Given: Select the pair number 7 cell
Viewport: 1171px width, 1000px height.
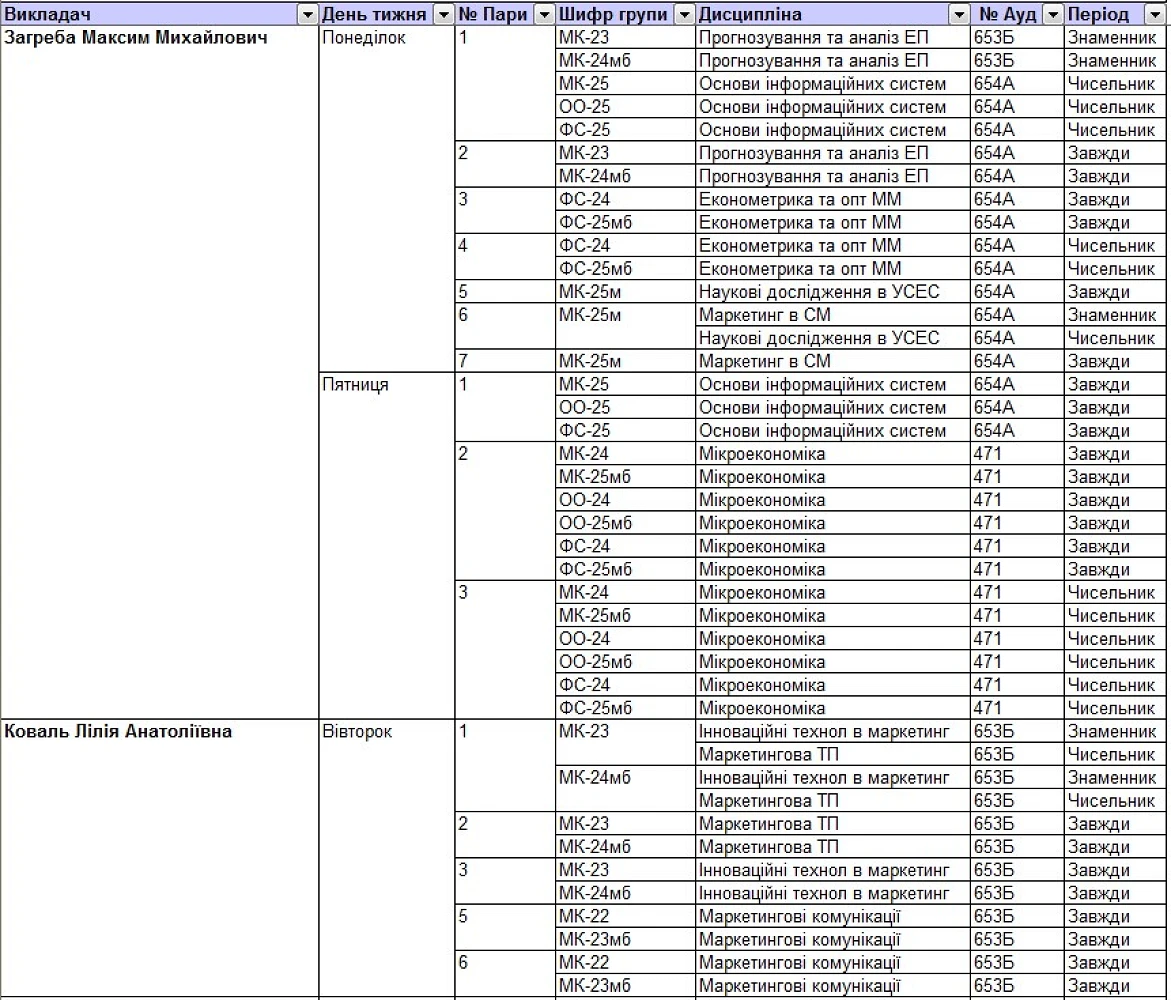Looking at the screenshot, I should coord(463,361).
